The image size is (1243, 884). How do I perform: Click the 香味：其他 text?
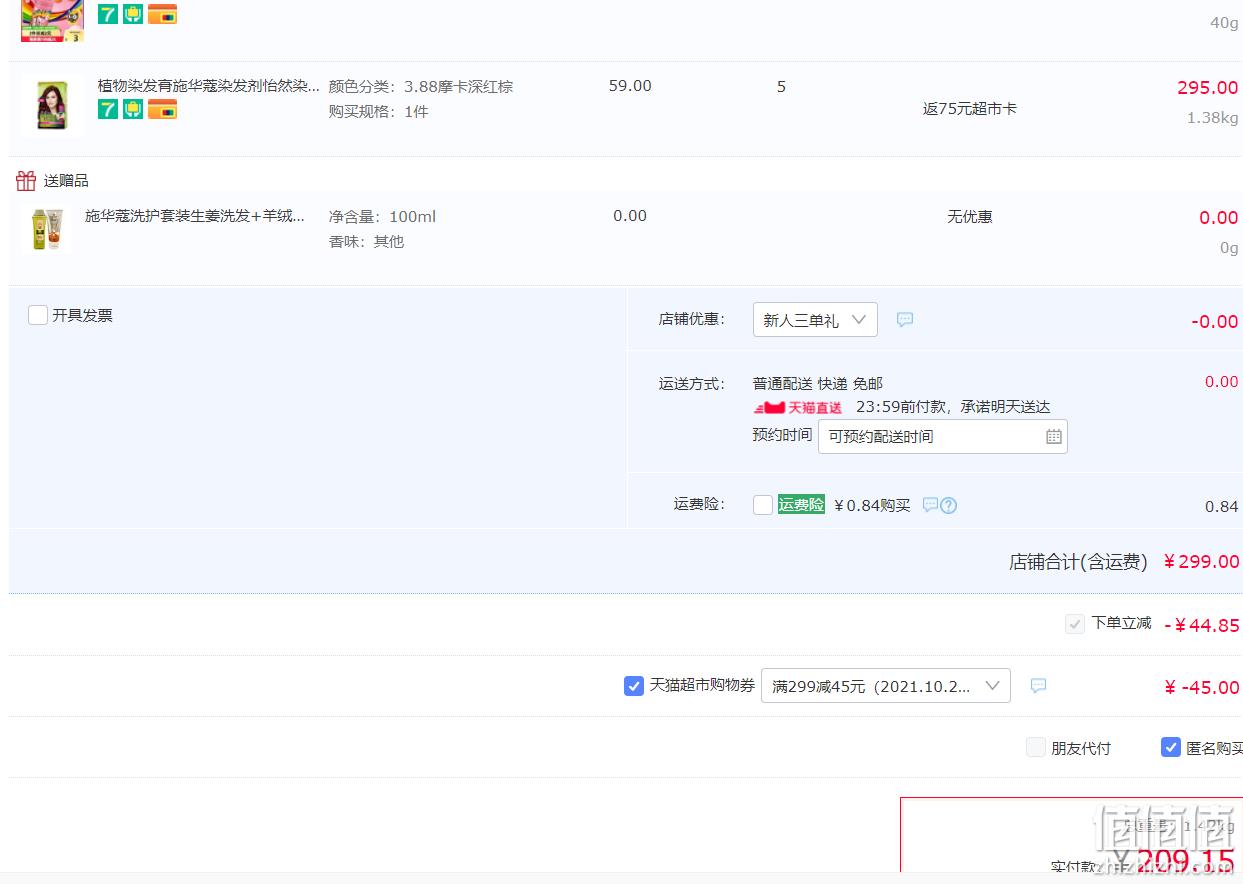click(x=367, y=242)
